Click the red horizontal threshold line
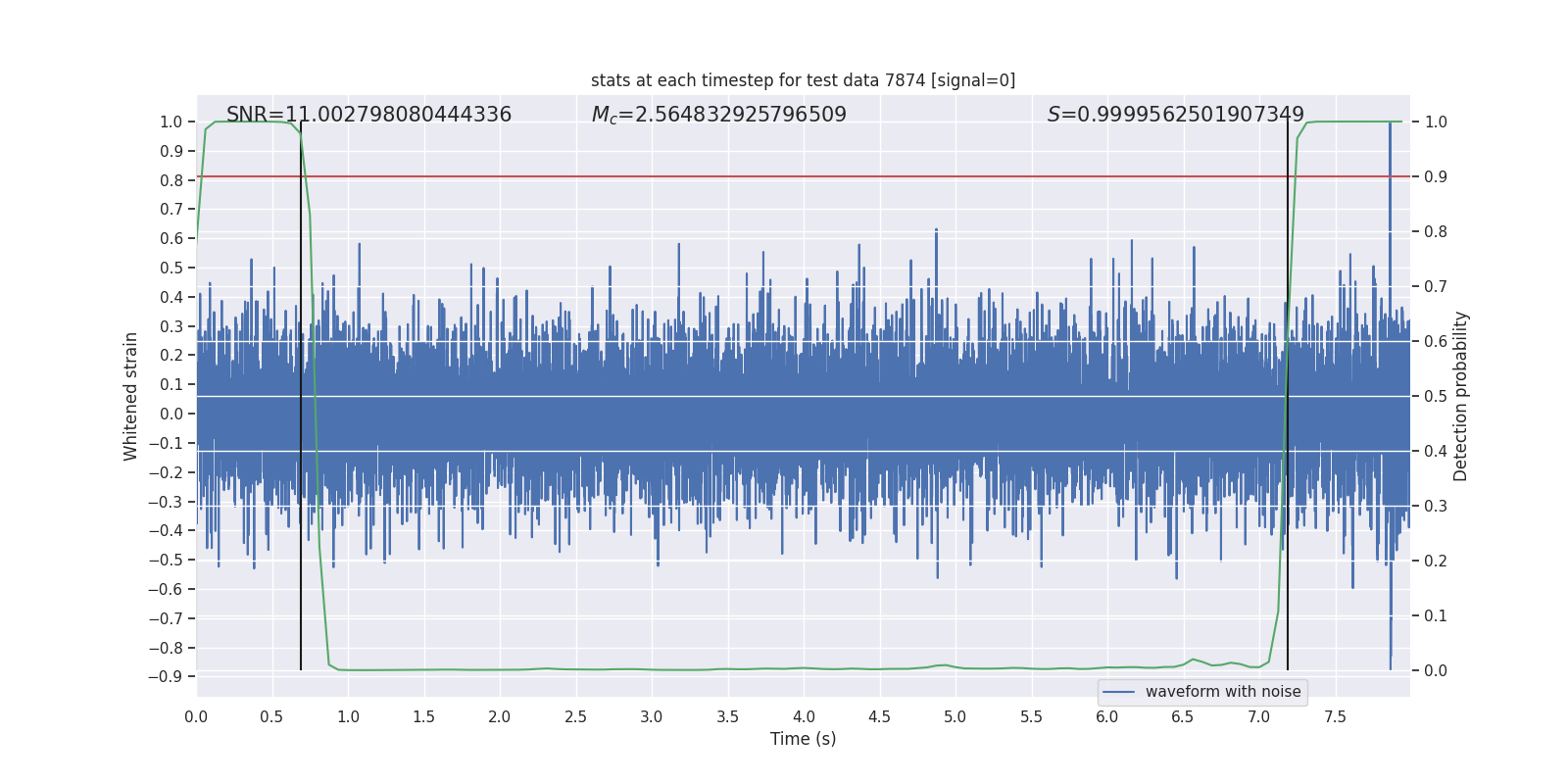Image resolution: width=1568 pixels, height=784 pixels. click(x=803, y=176)
